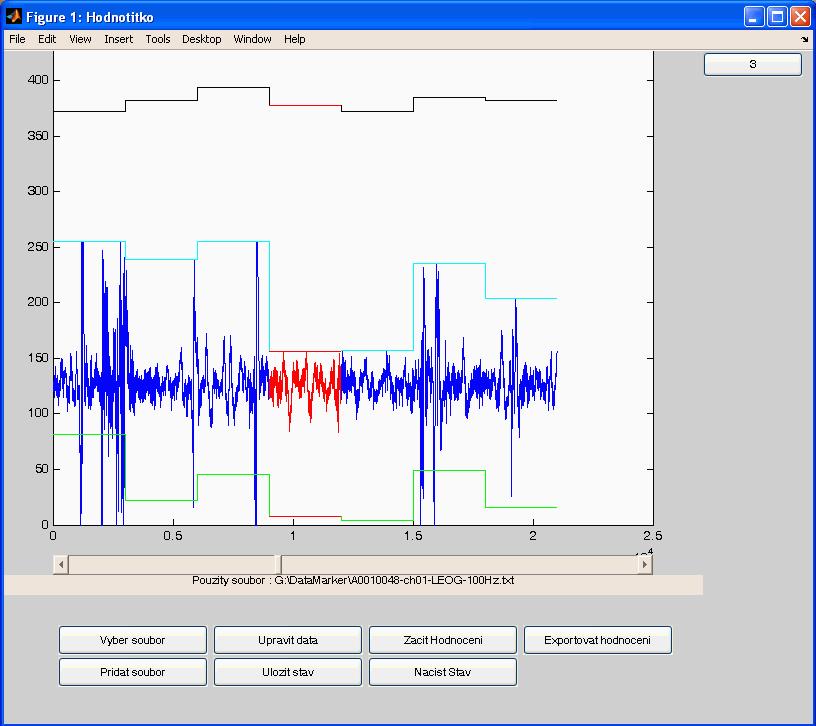Click the Figure 1: Hodnotitko title
Image resolution: width=816 pixels, height=726 pixels.
(x=90, y=17)
